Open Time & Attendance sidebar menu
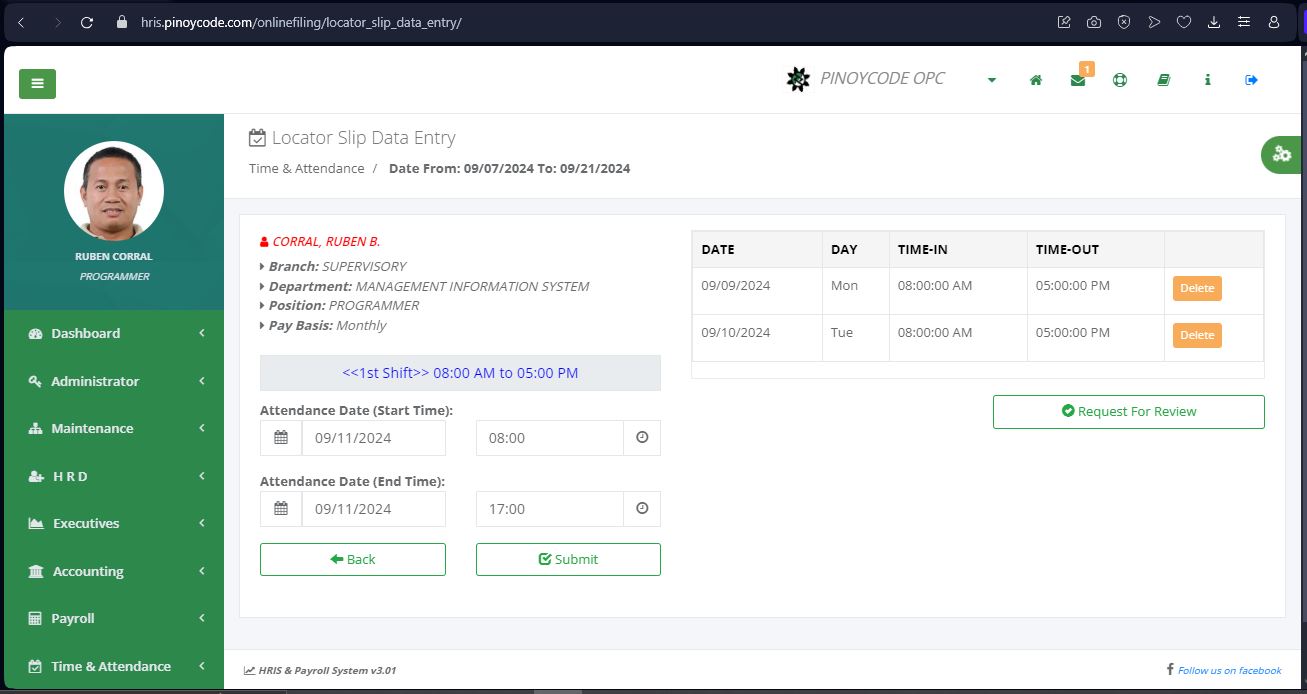The image size is (1307, 694). [114, 666]
